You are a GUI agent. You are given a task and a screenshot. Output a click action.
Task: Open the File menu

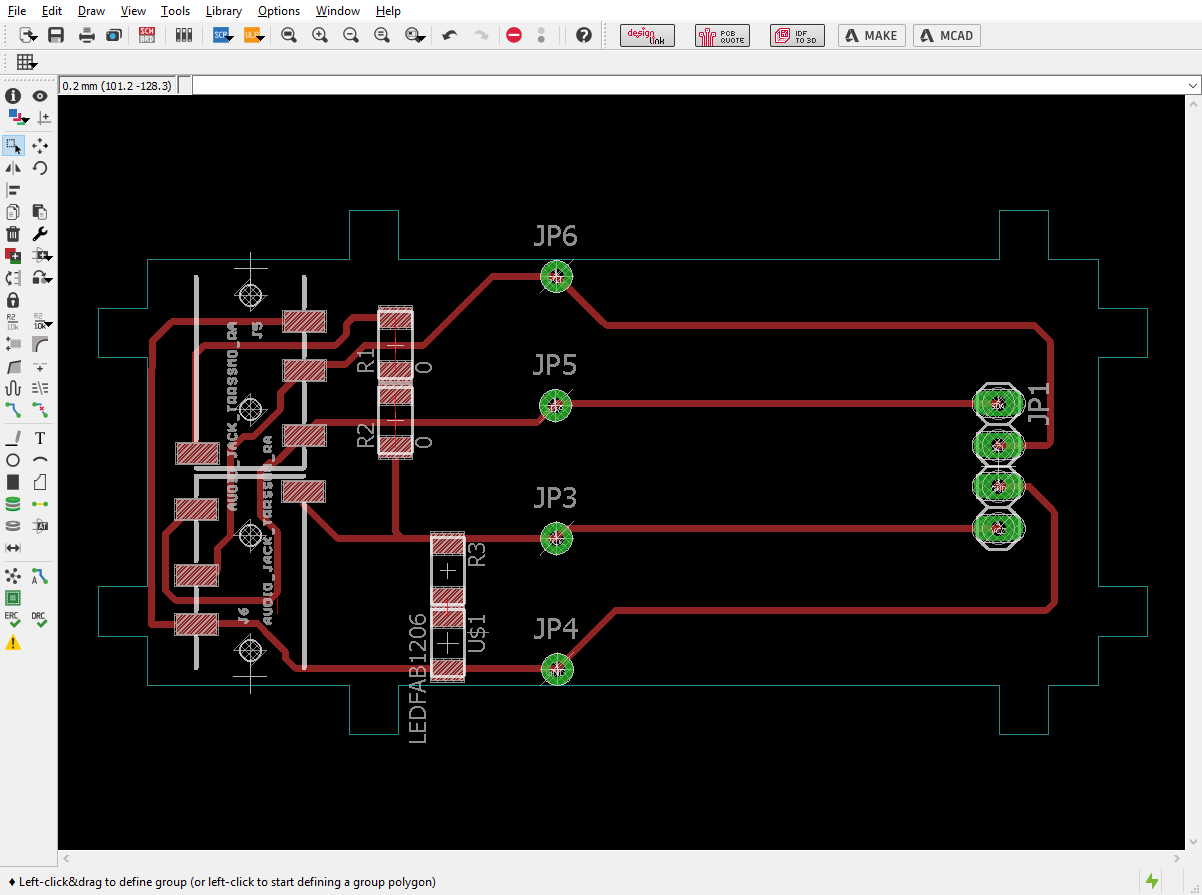17,11
